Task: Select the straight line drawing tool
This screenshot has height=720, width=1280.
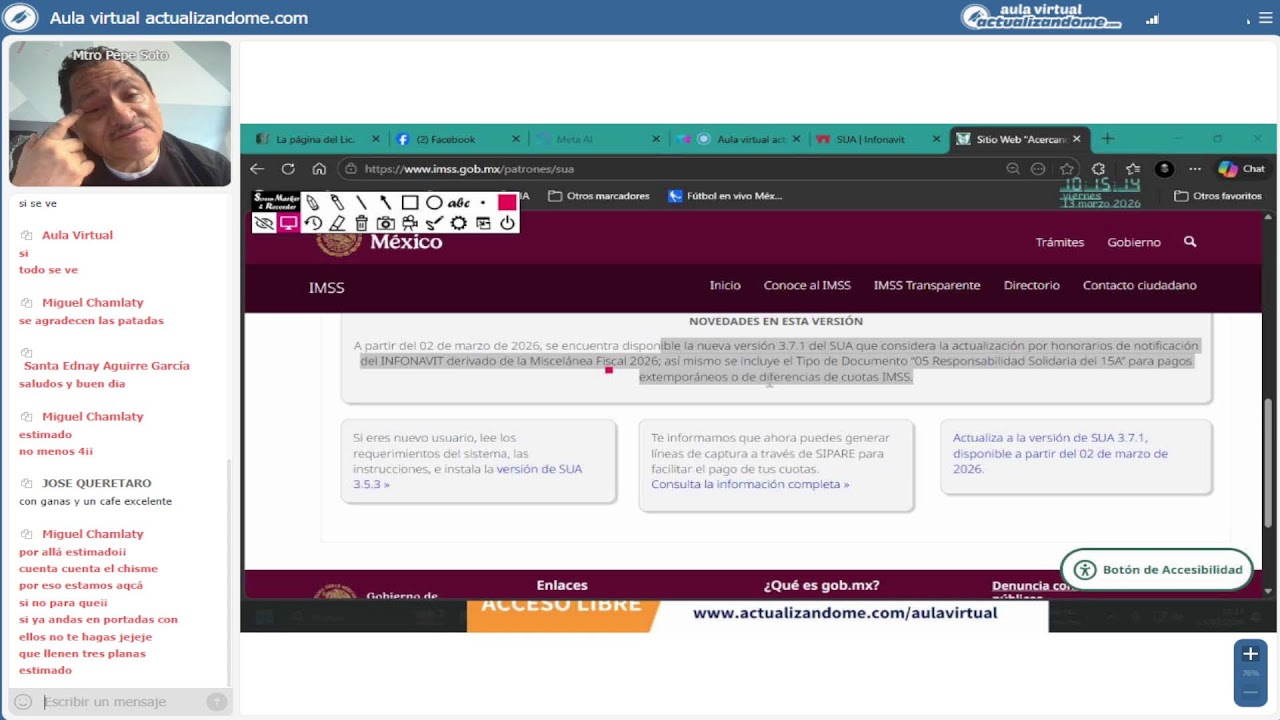Action: [361, 202]
